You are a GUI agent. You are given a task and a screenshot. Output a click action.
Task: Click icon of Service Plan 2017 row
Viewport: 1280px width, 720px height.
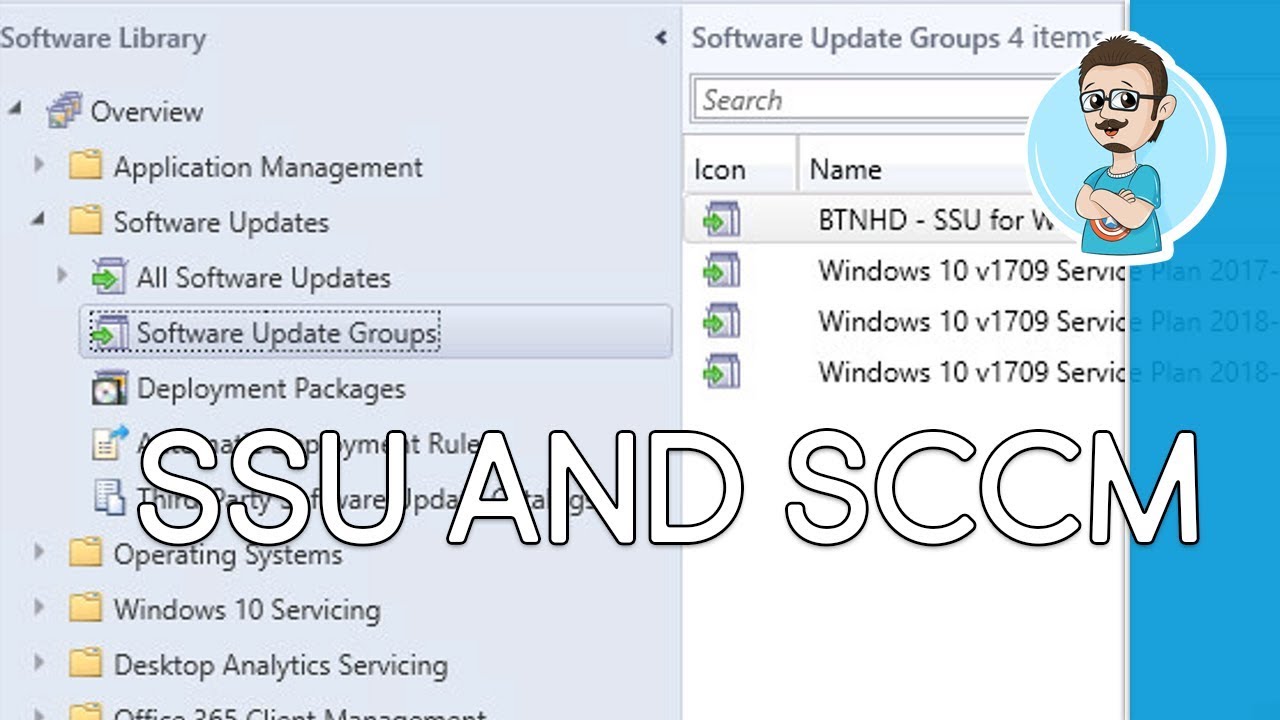(x=721, y=270)
